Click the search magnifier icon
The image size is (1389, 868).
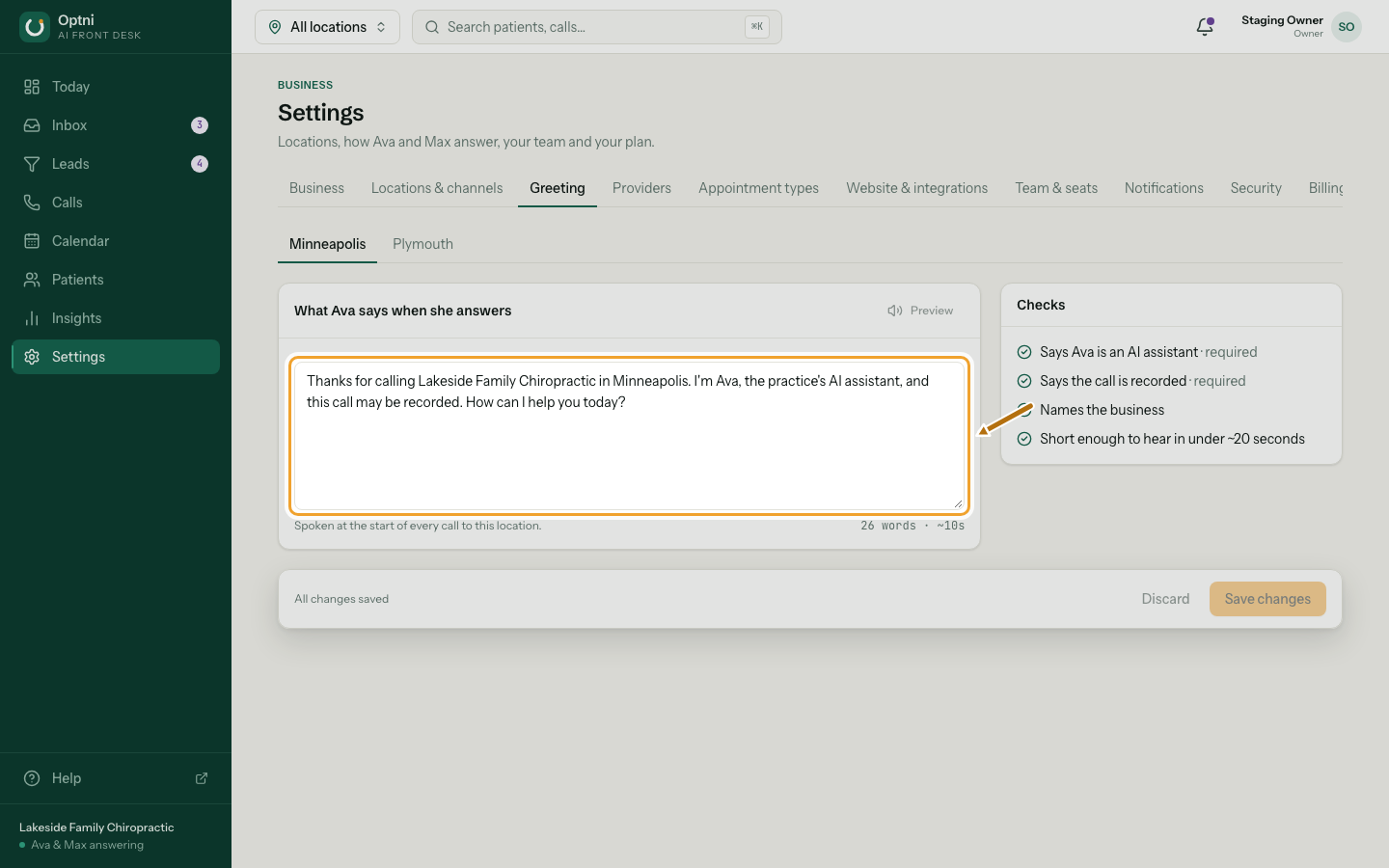point(432,27)
